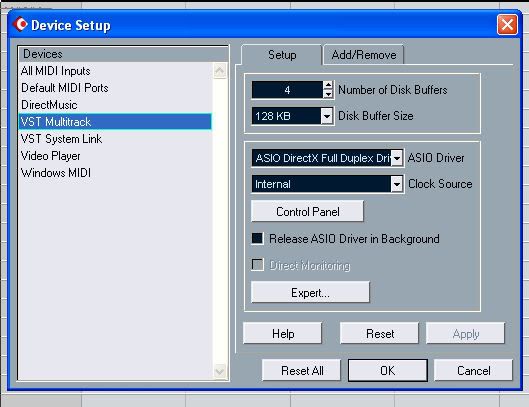Switch to the Add/Remove tab
This screenshot has width=529, height=407.
click(x=364, y=55)
